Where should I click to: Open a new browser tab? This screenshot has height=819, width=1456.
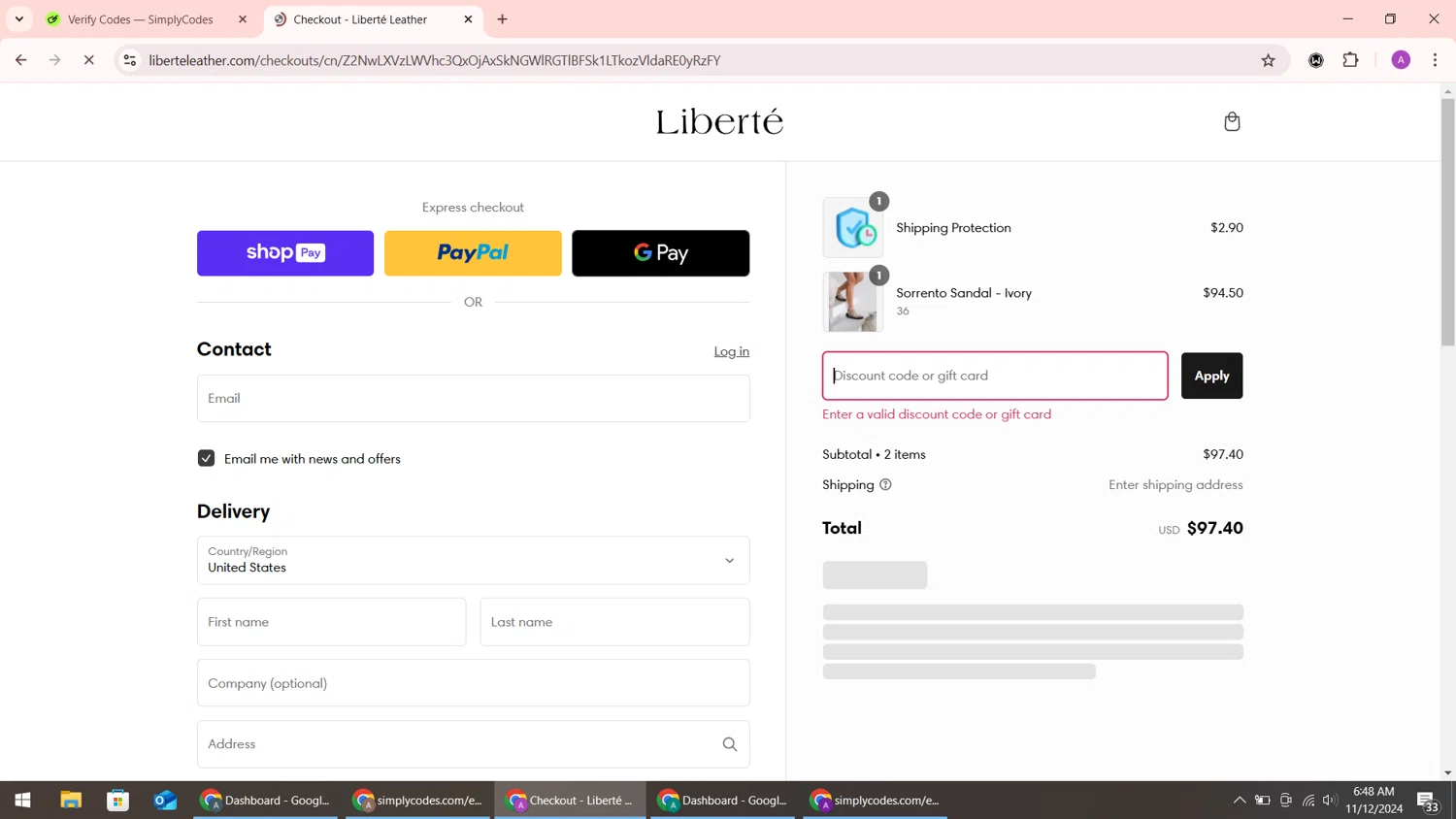[502, 19]
